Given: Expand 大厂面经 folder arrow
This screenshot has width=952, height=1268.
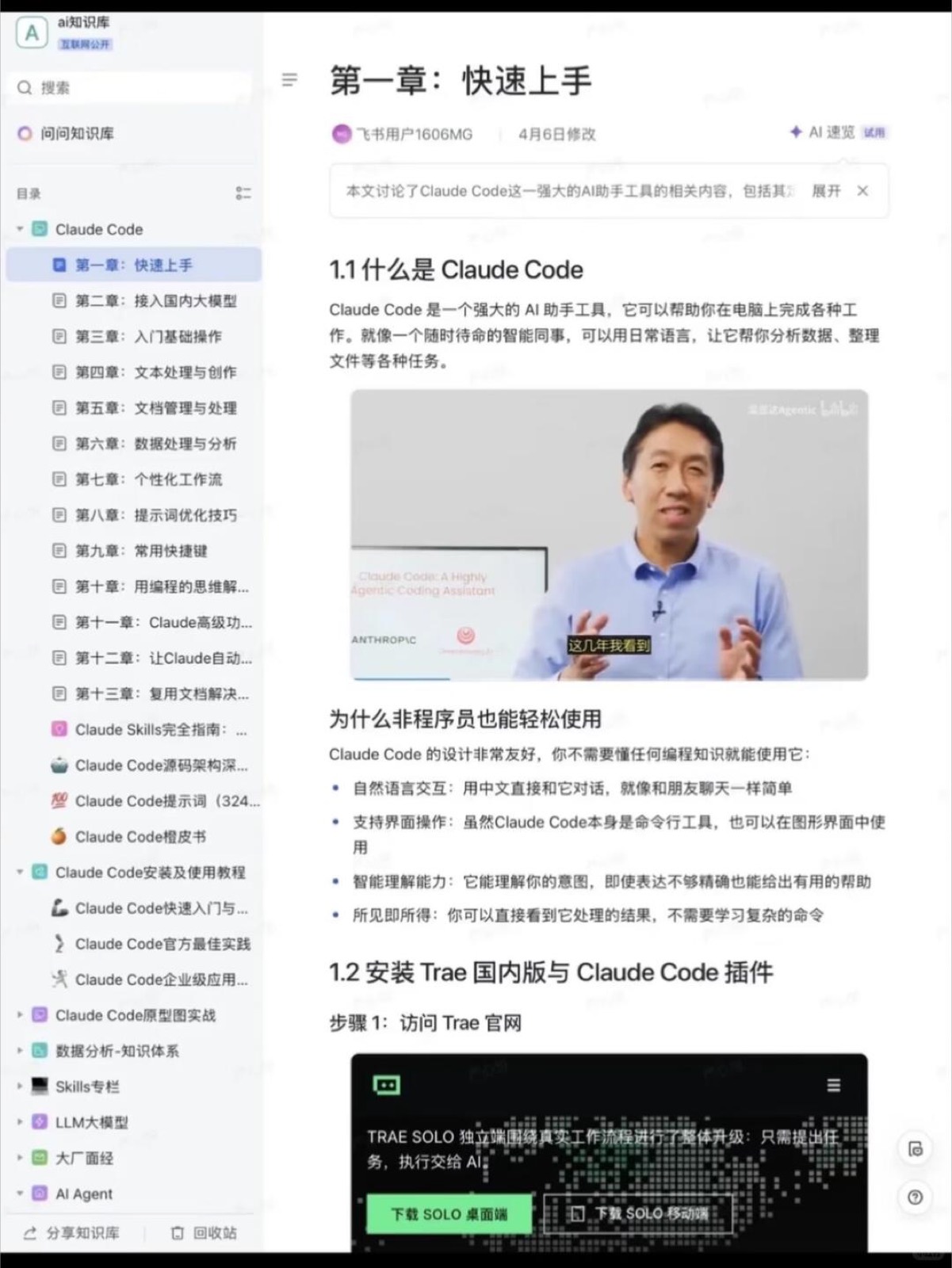Looking at the screenshot, I should coord(20,1157).
